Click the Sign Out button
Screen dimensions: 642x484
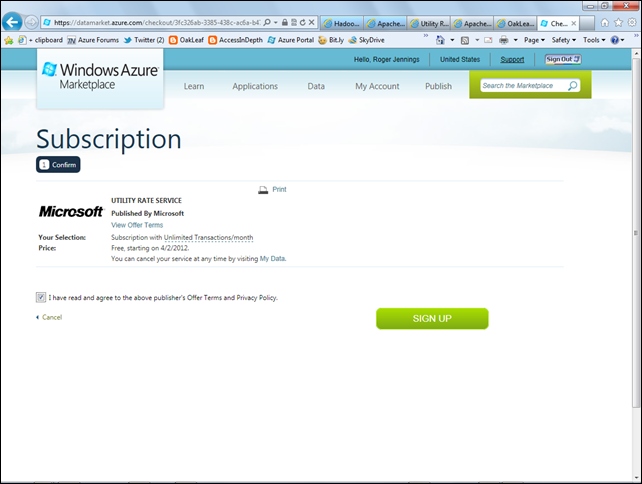click(563, 59)
